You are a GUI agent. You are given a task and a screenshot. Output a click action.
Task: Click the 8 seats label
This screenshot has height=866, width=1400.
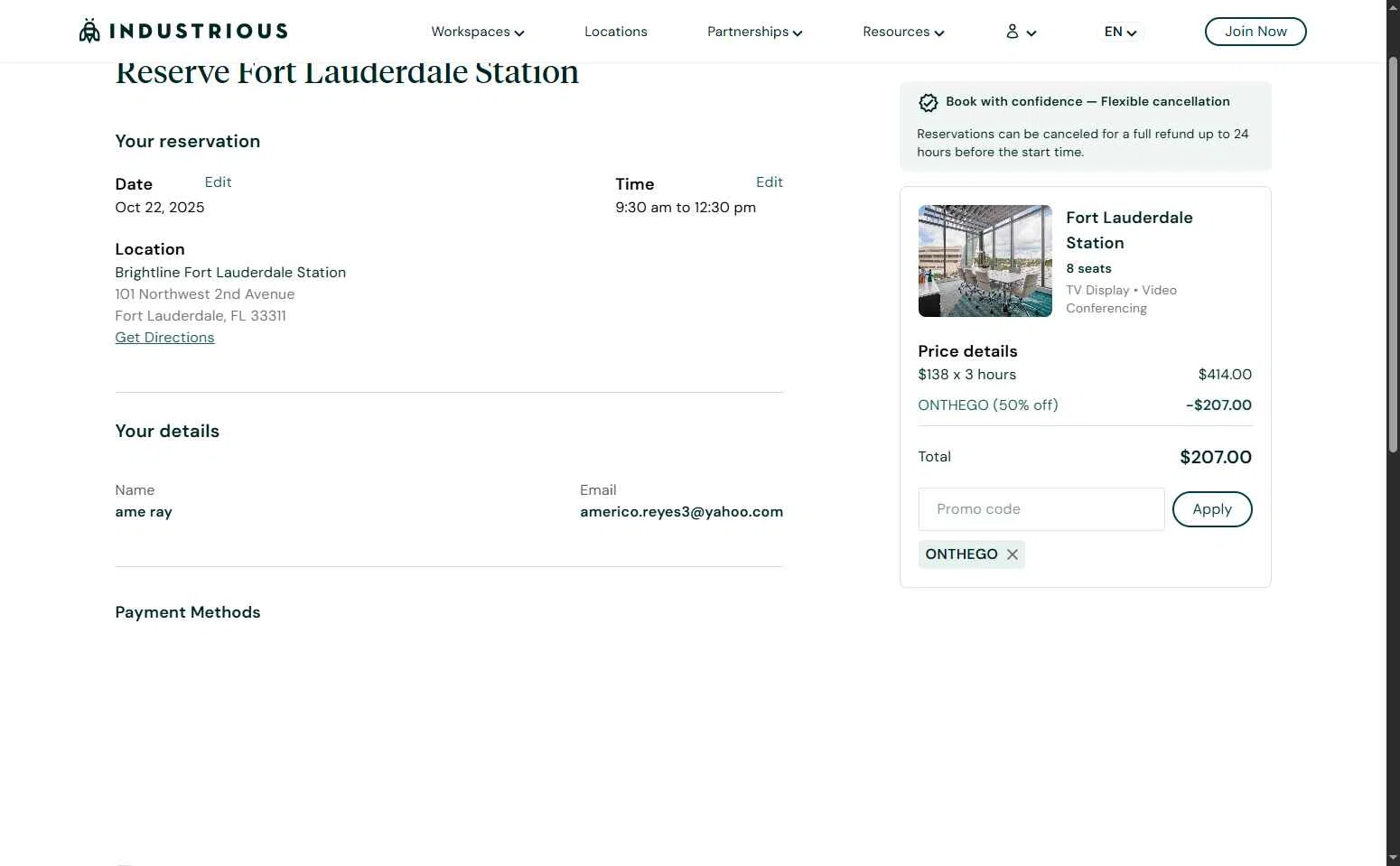[x=1088, y=269]
